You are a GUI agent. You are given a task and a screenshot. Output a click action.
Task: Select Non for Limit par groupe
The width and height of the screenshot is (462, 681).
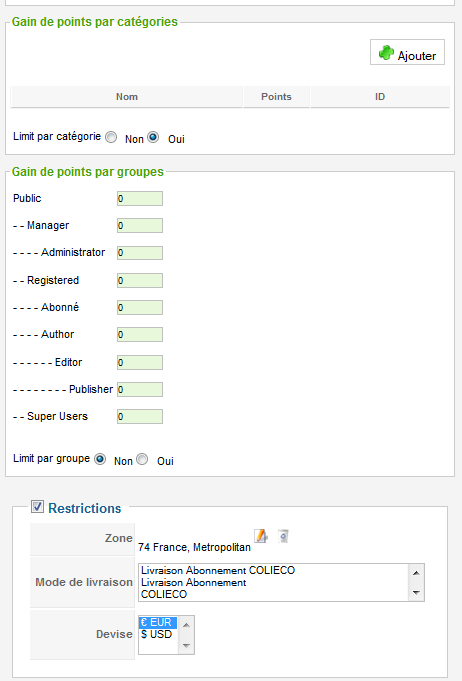(100, 459)
